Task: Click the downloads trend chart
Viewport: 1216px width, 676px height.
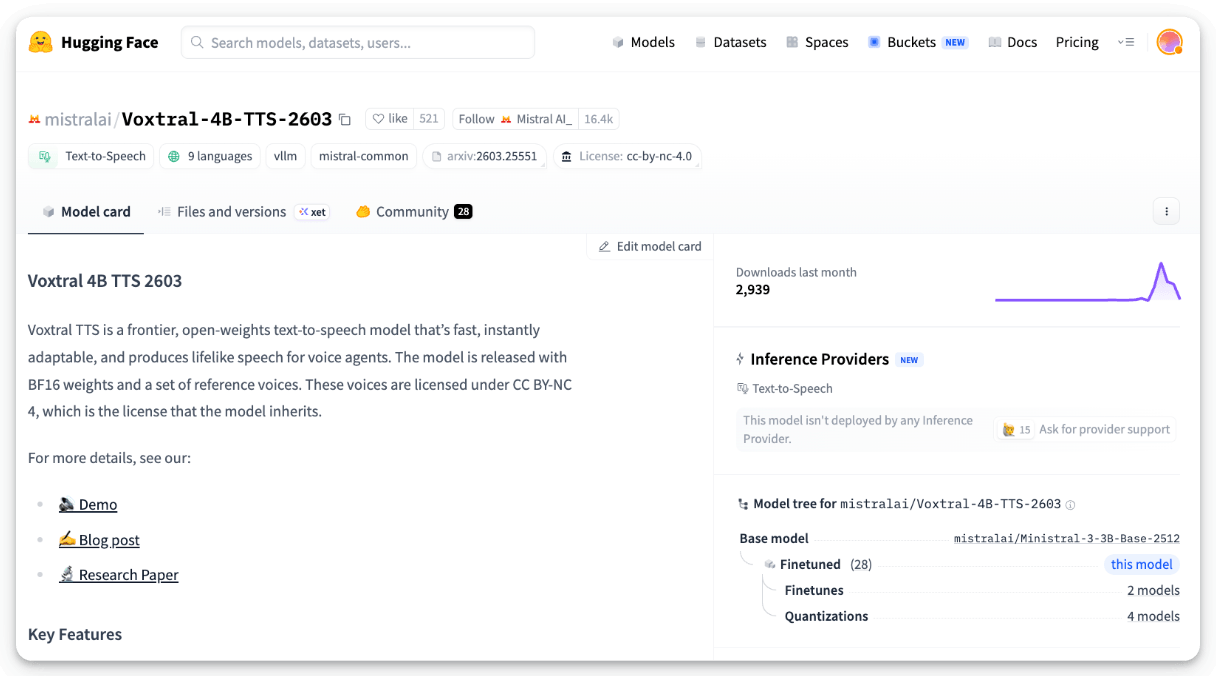Action: 1088,281
